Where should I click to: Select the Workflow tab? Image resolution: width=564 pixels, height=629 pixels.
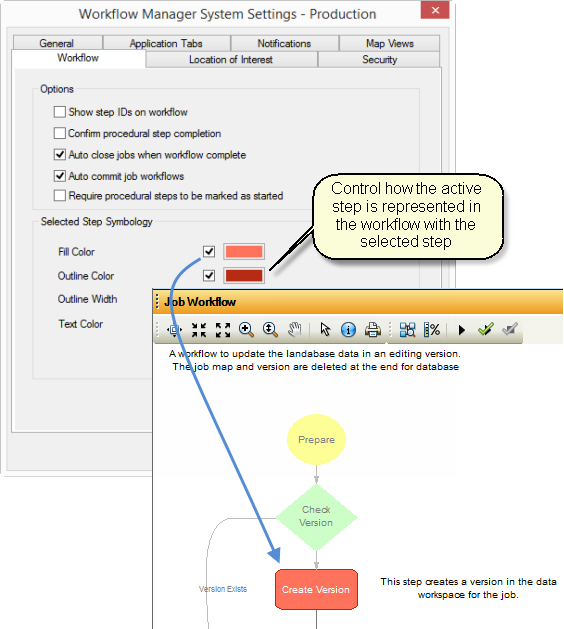tap(78, 58)
